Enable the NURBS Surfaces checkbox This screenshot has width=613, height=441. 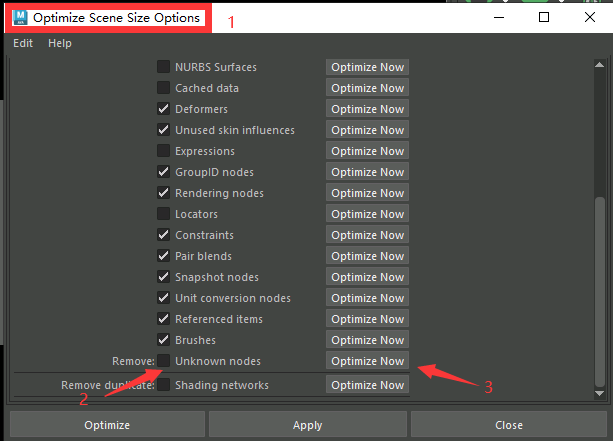(163, 67)
